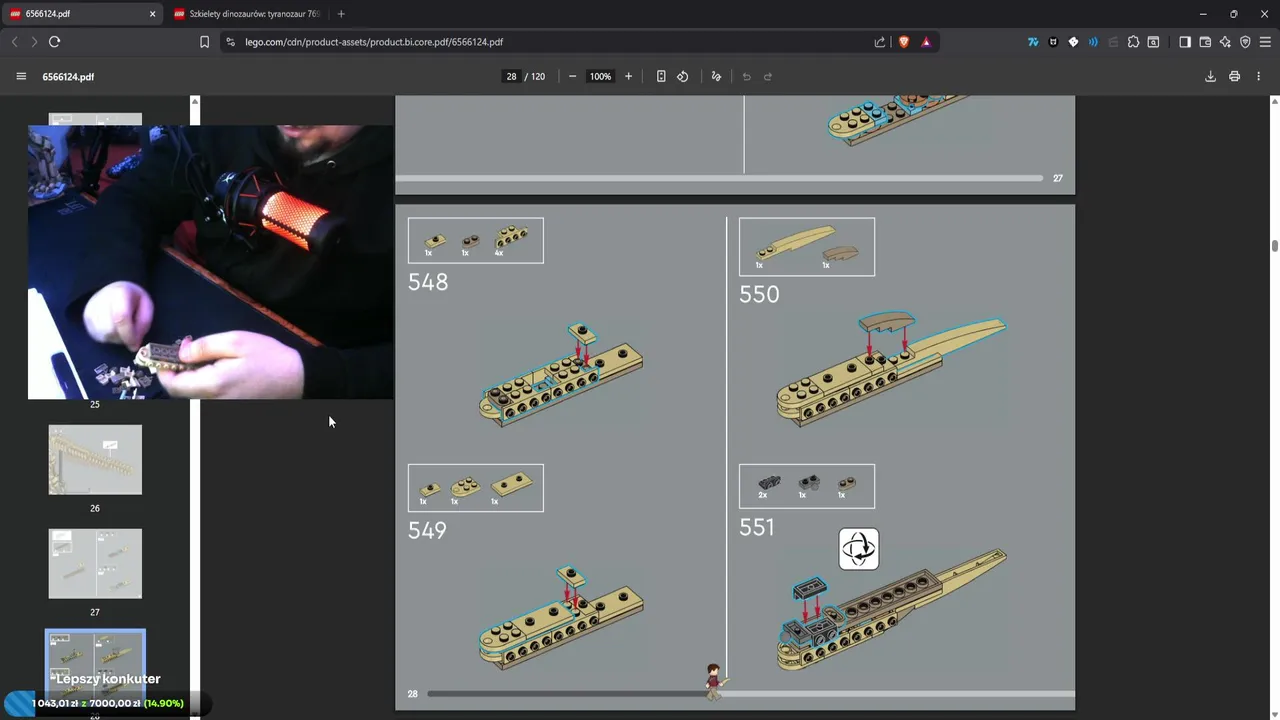Viewport: 1280px width, 720px height.
Task: Click the main document vertical scrollbar thumb
Action: coord(1274,246)
